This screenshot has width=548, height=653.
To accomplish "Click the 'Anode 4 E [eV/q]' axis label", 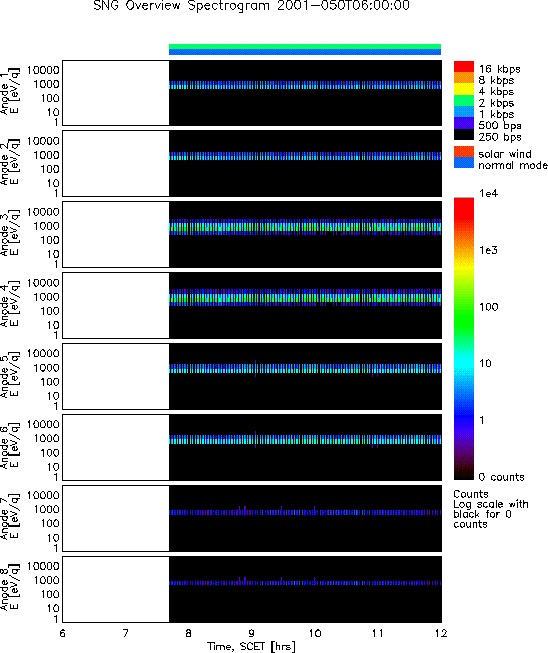I will pos(9,304).
